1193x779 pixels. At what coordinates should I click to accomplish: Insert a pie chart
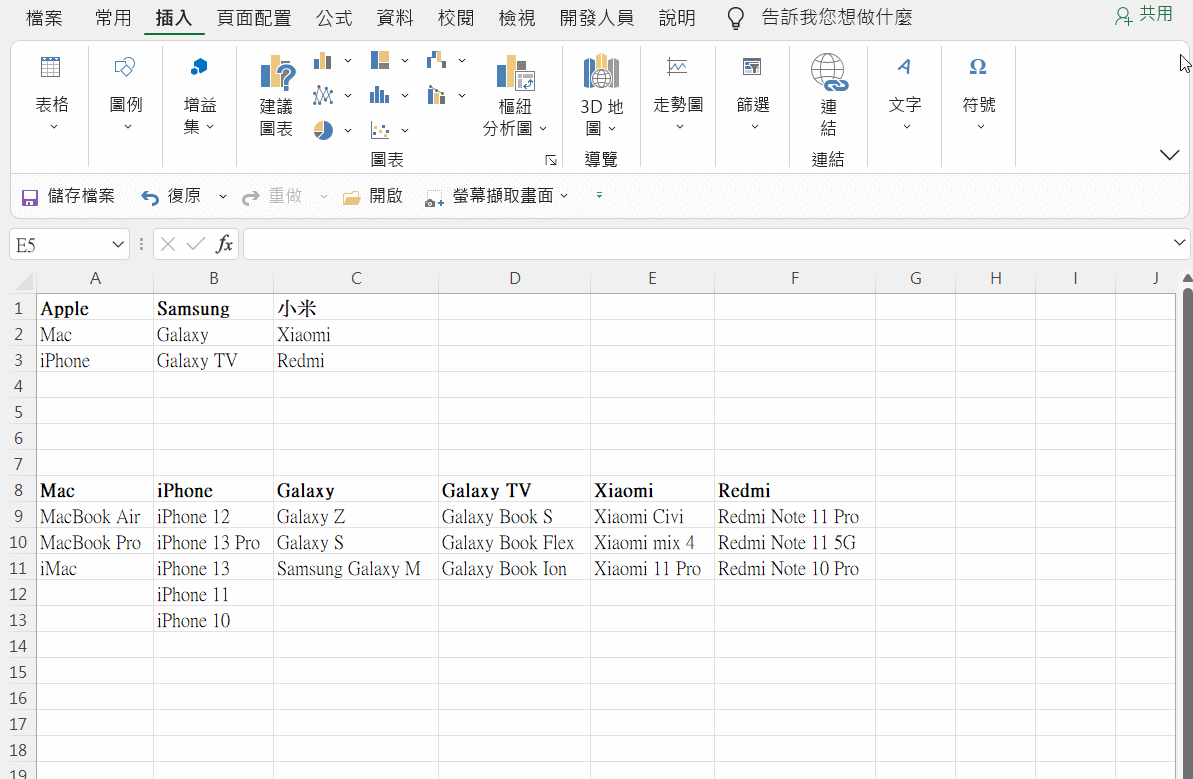323,130
